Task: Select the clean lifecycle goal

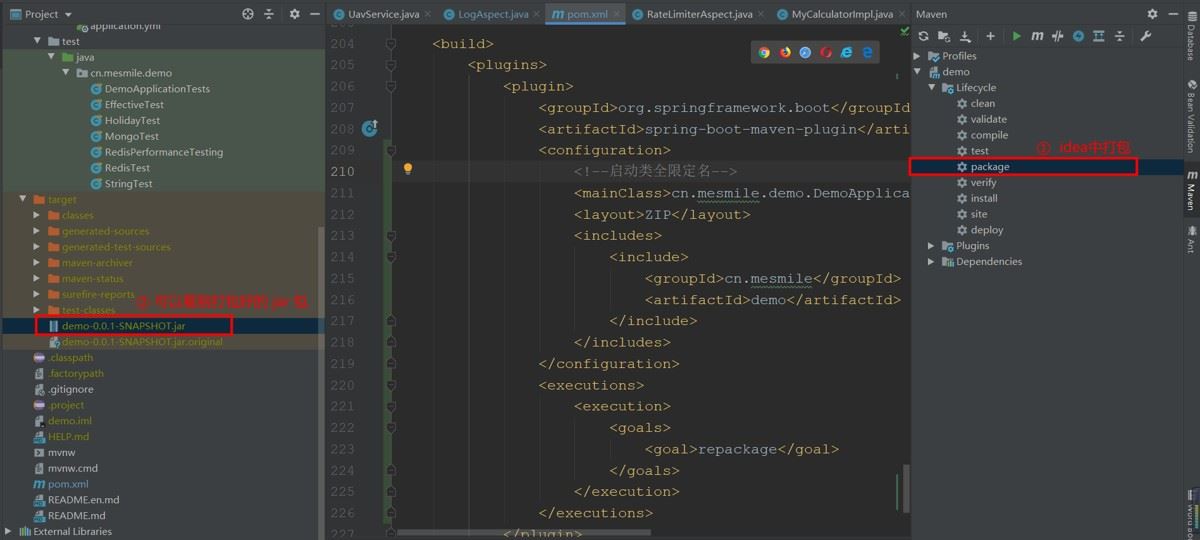Action: click(982, 103)
